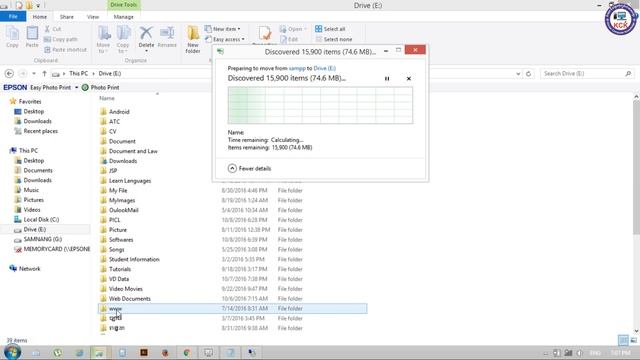Click Select none in the ribbon
The height and width of the screenshot is (360, 640).
333,39
